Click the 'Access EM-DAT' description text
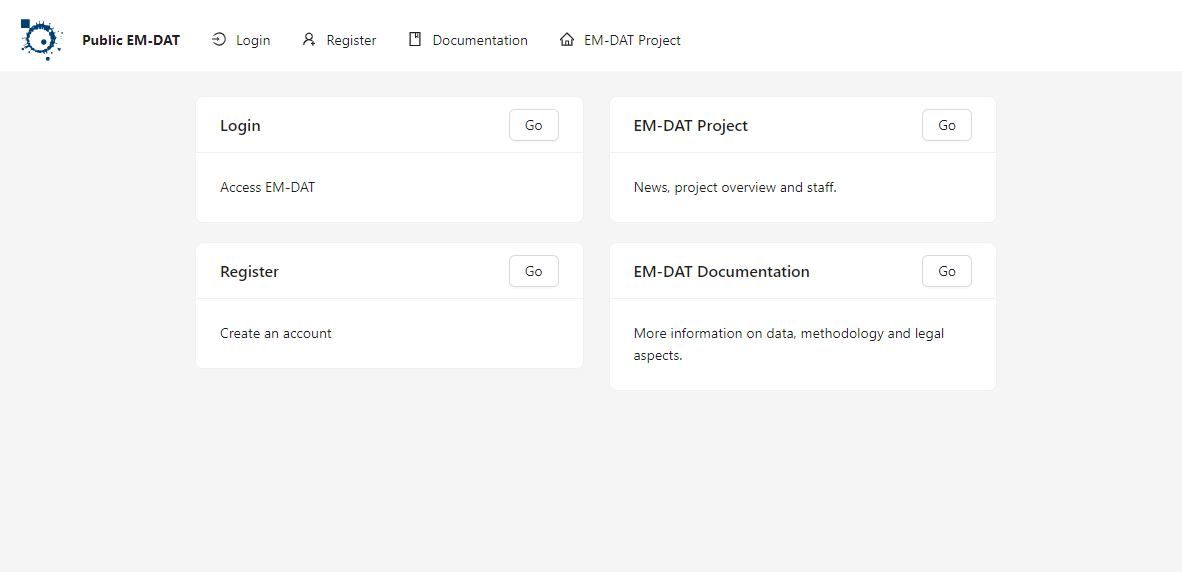Screen dimensions: 1182x572 coord(268,187)
